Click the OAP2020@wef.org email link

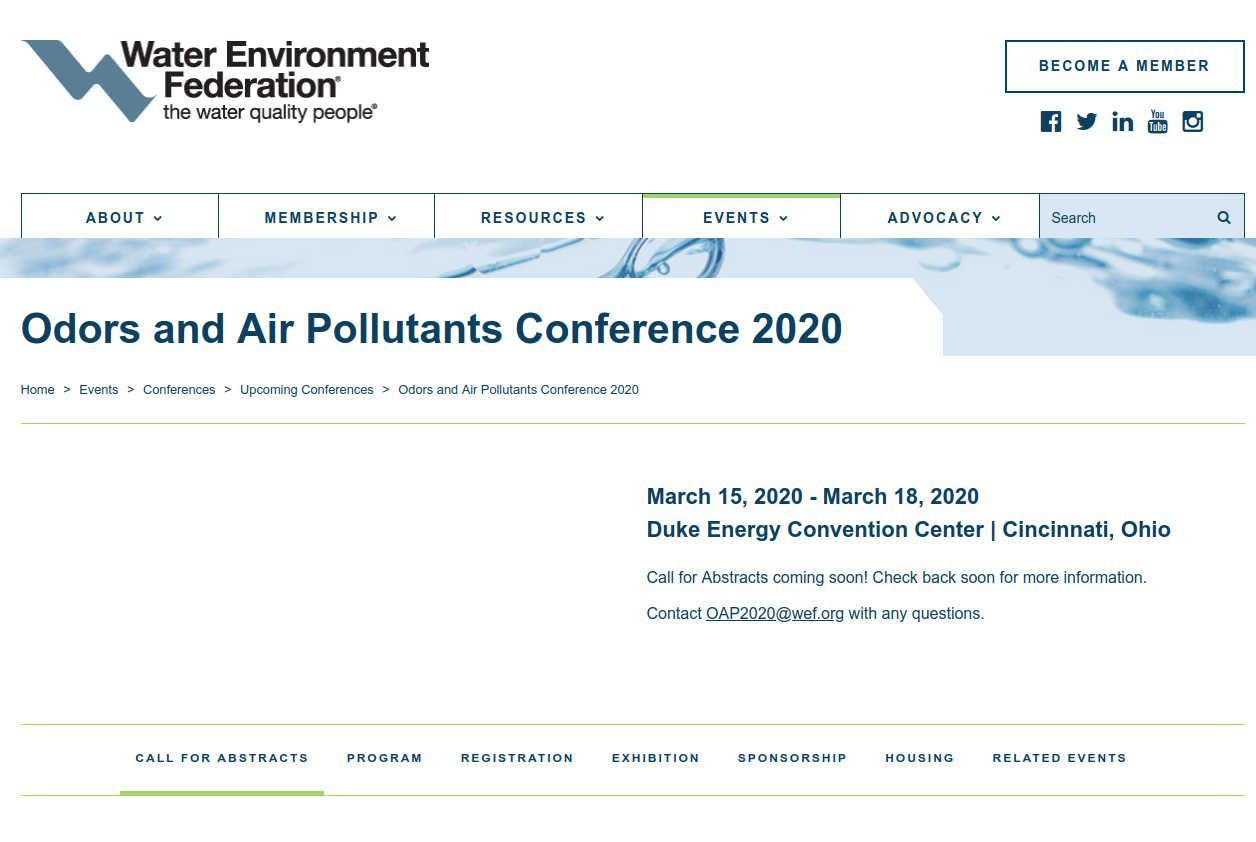click(775, 613)
